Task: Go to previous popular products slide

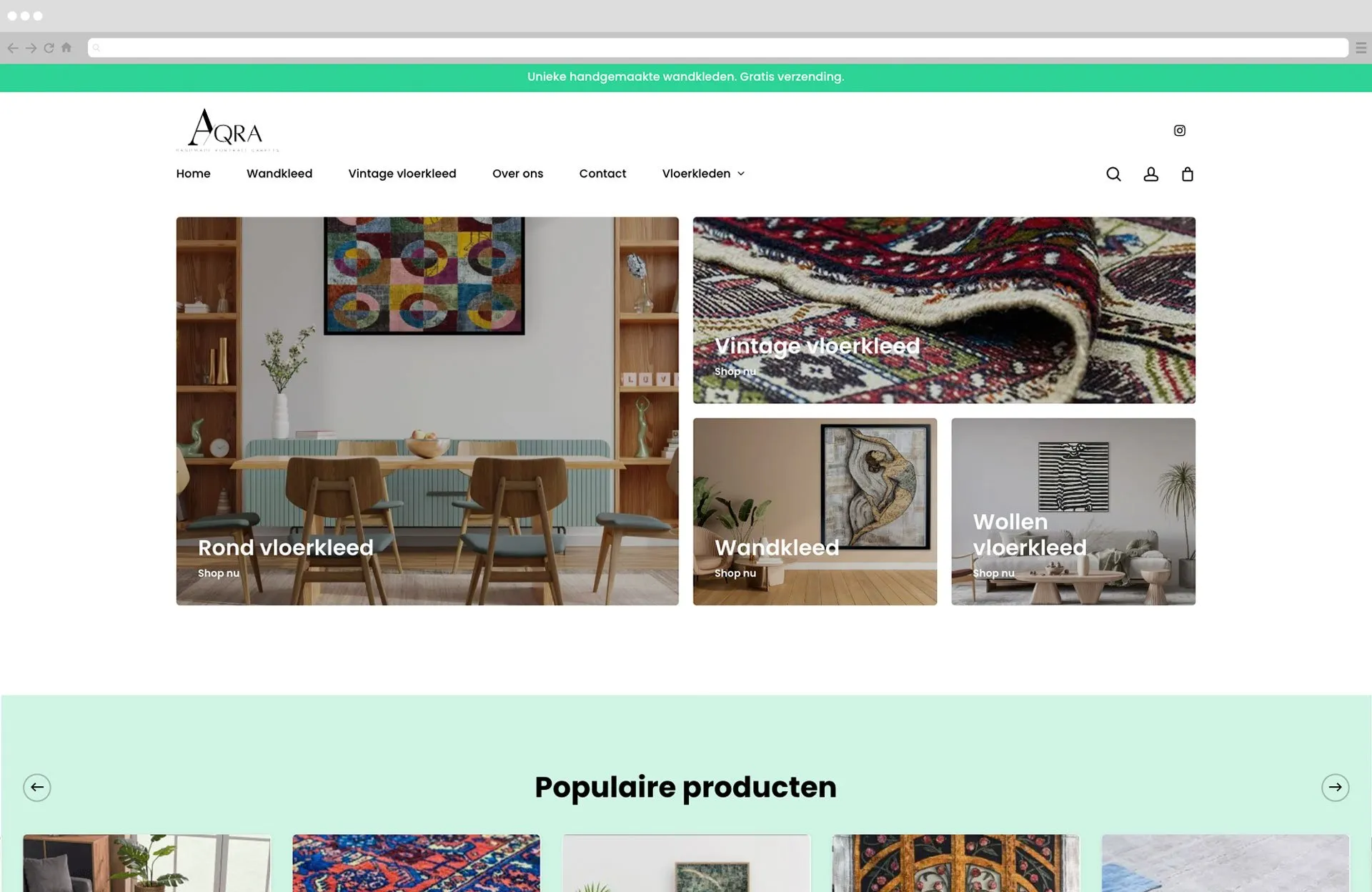Action: [x=37, y=787]
